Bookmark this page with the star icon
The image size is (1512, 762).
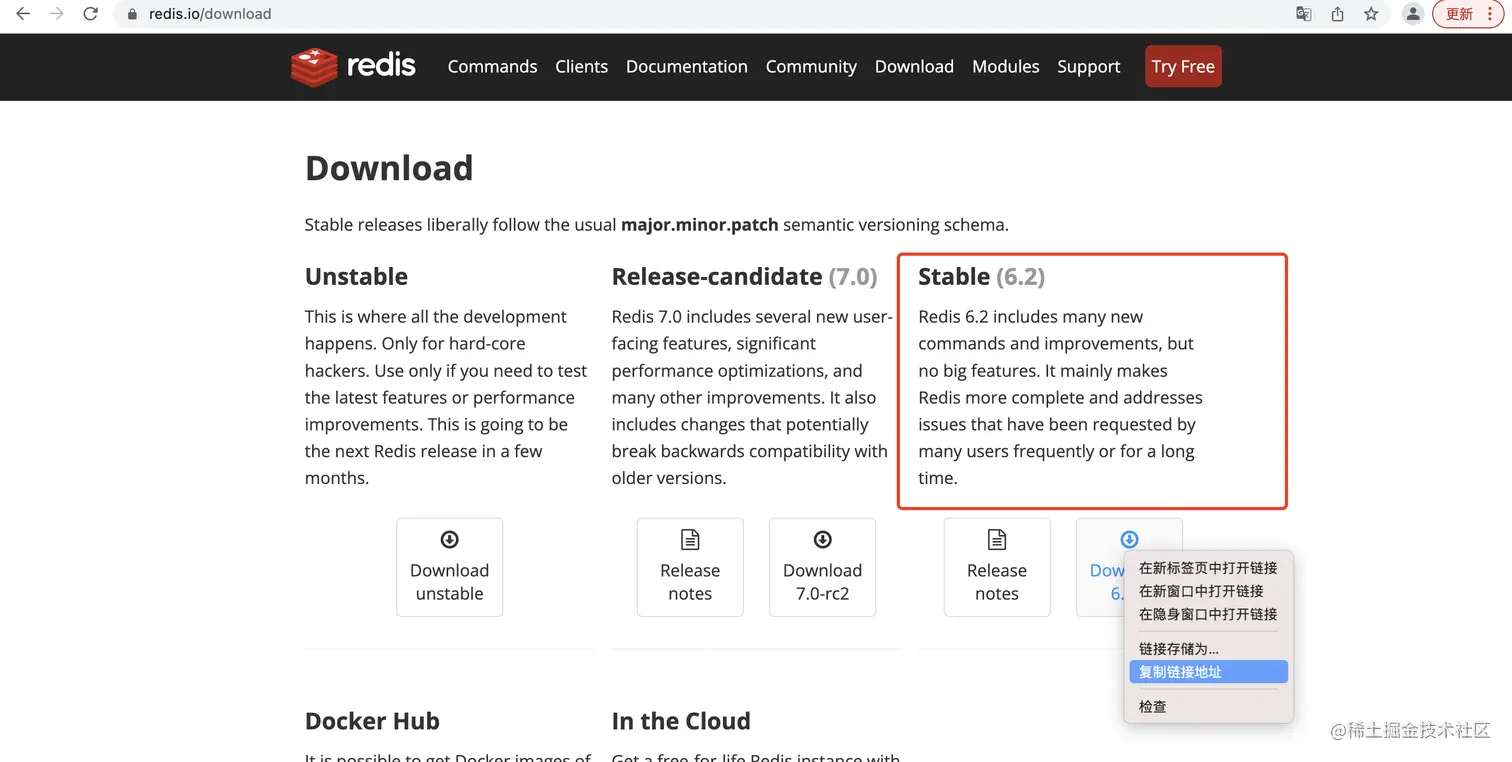click(1371, 14)
